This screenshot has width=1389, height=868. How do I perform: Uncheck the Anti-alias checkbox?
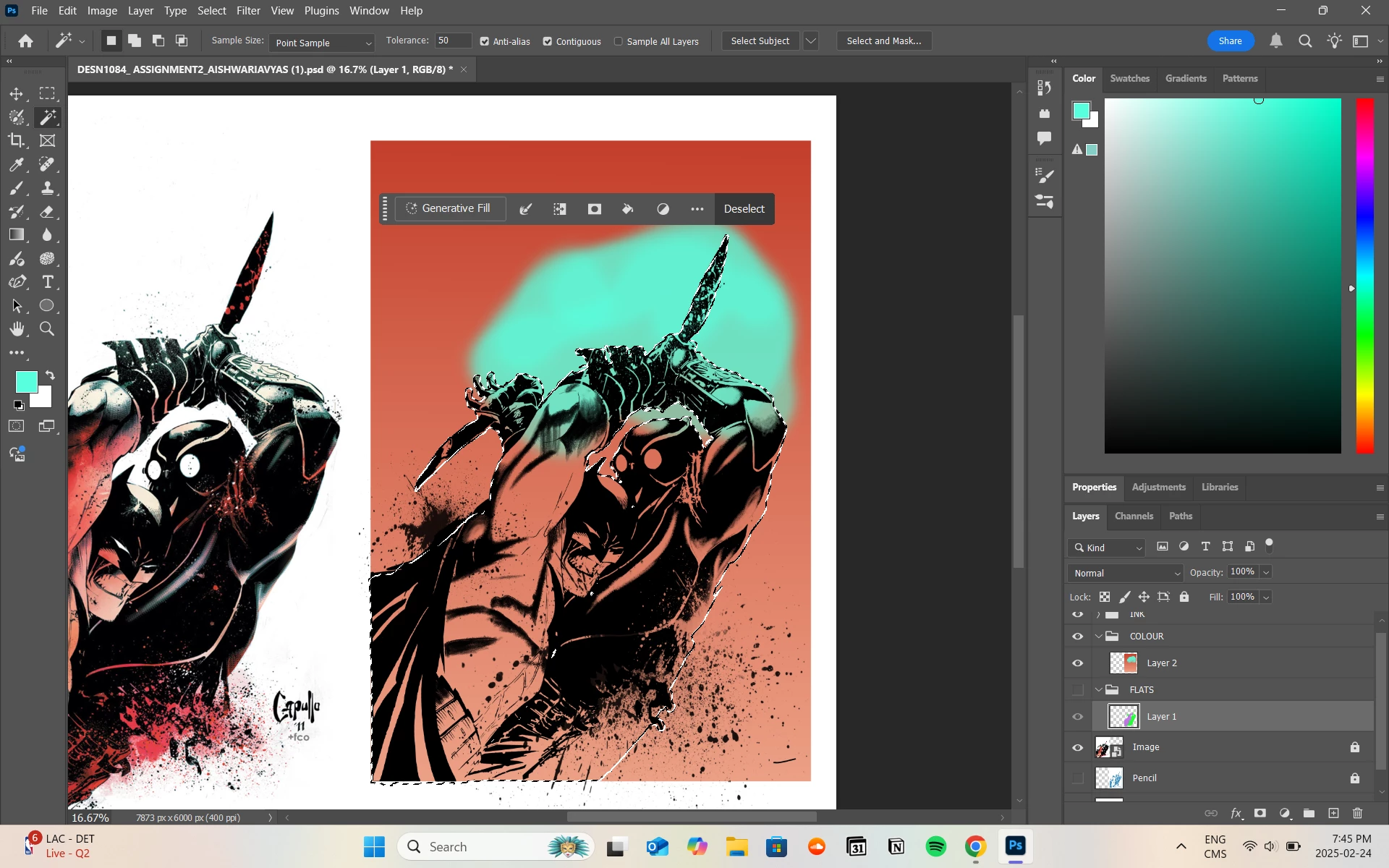coord(485,42)
